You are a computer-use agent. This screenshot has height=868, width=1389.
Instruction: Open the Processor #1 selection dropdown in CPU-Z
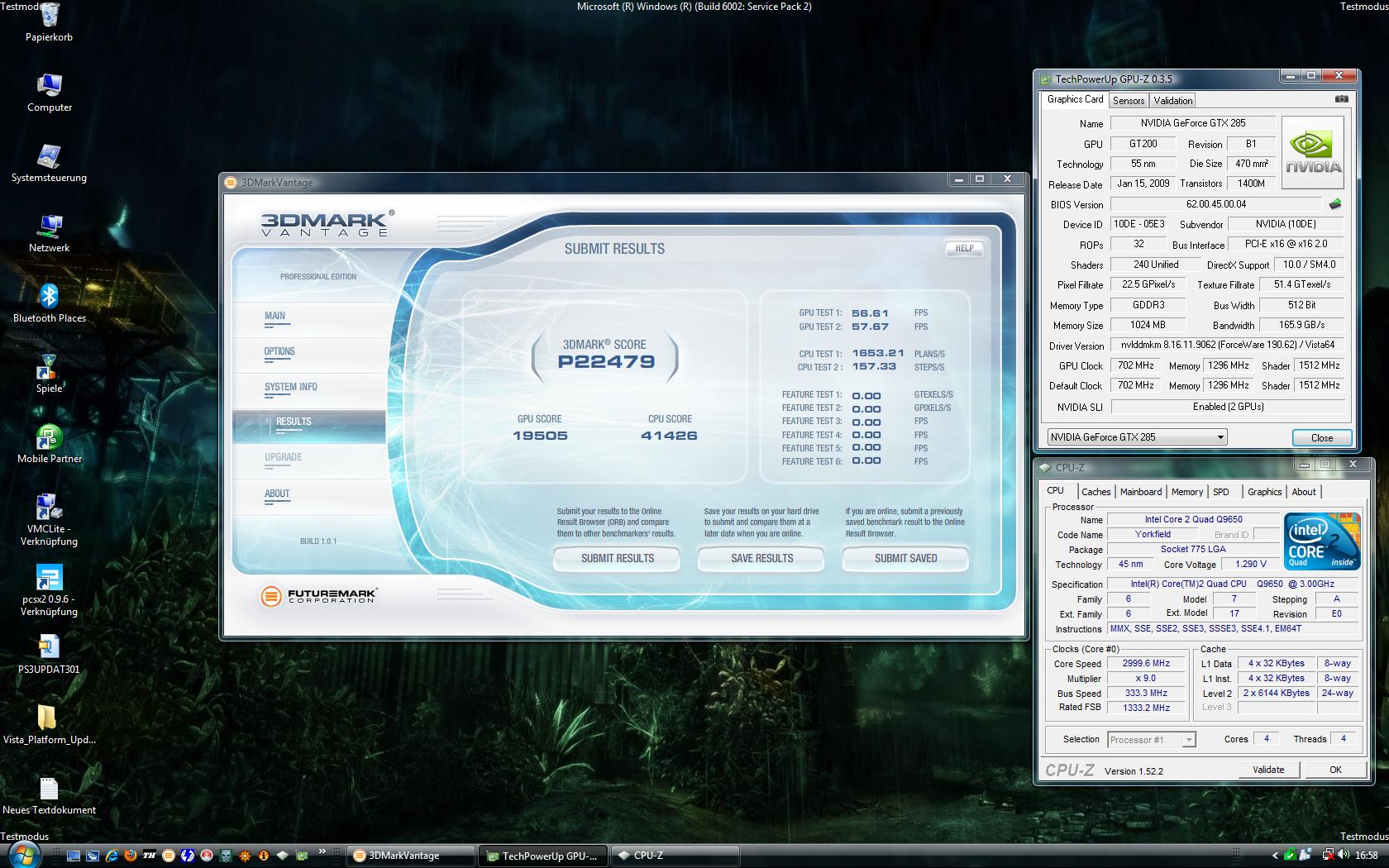tap(1151, 740)
